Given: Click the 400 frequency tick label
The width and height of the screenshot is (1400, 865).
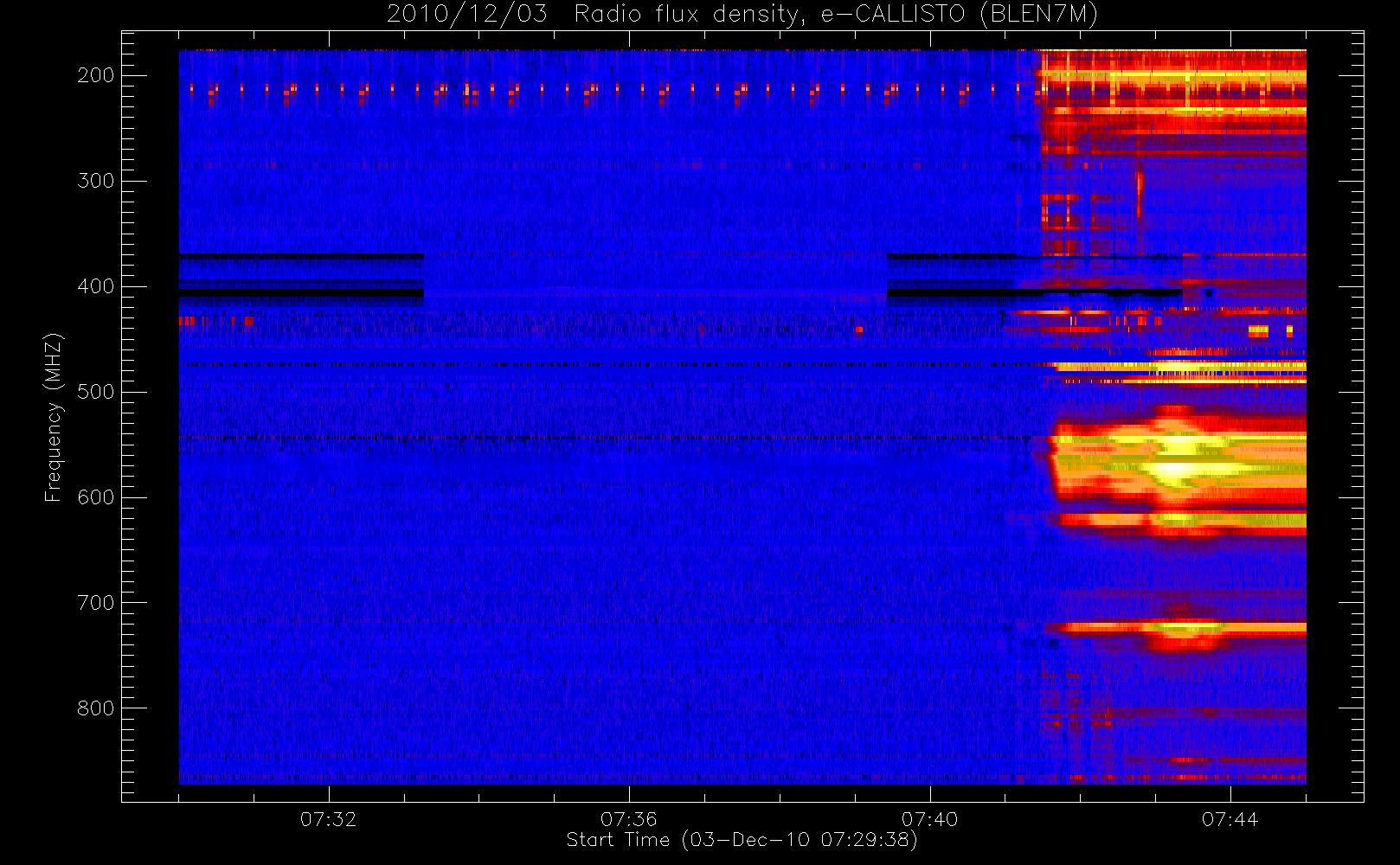Looking at the screenshot, I should click(96, 286).
